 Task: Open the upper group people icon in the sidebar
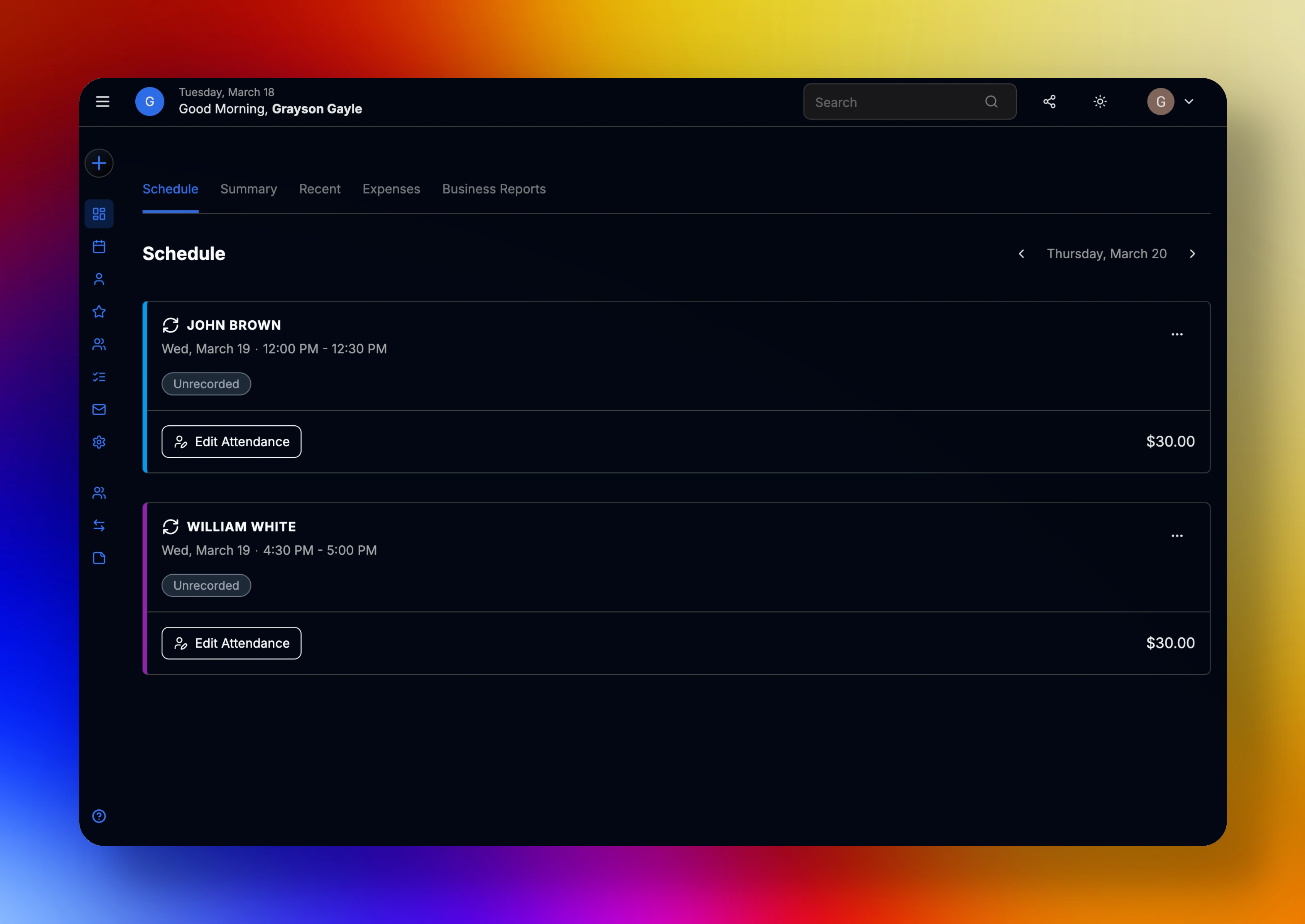click(x=99, y=344)
